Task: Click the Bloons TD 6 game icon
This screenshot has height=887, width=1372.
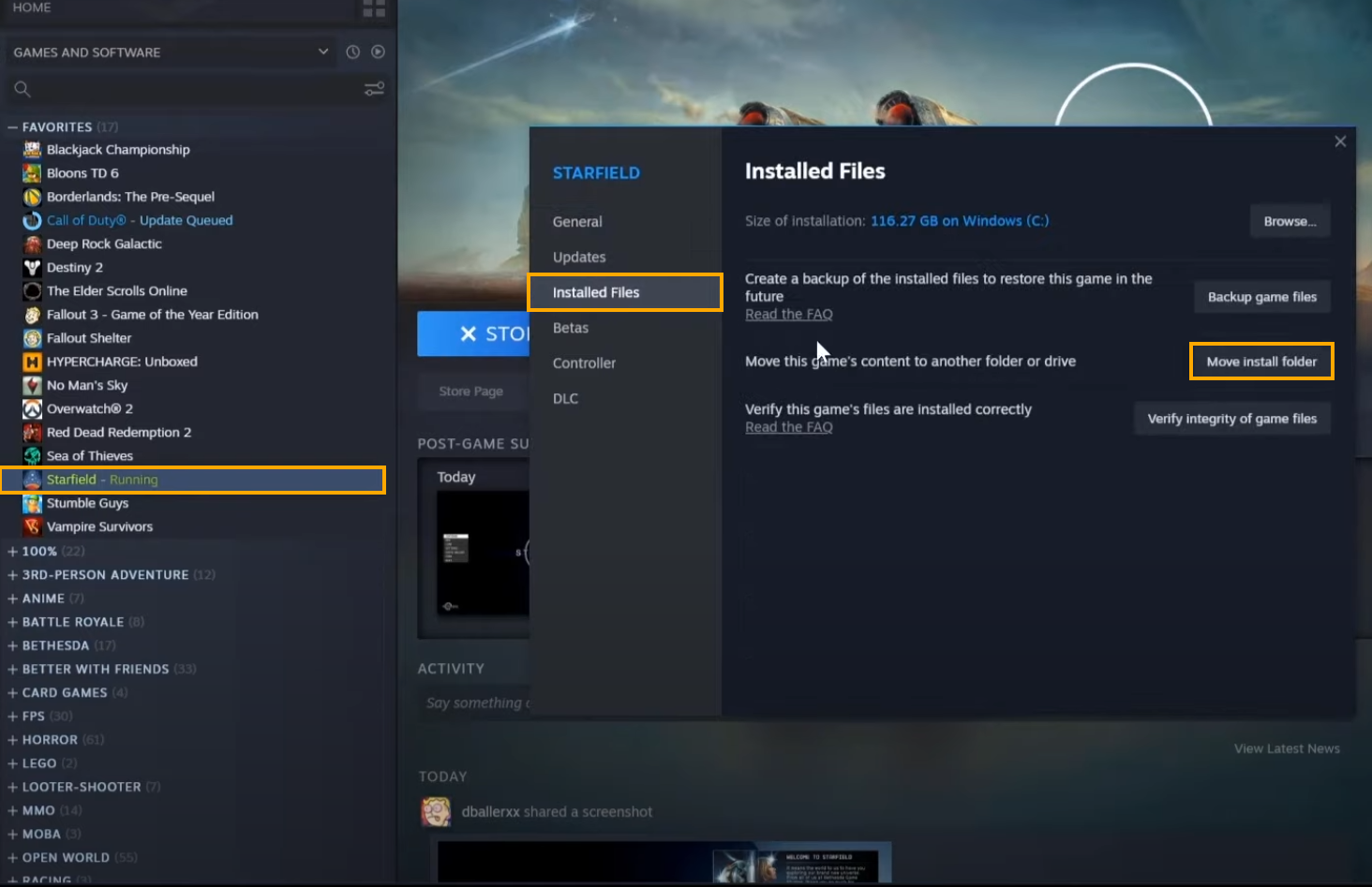Action: [x=32, y=173]
